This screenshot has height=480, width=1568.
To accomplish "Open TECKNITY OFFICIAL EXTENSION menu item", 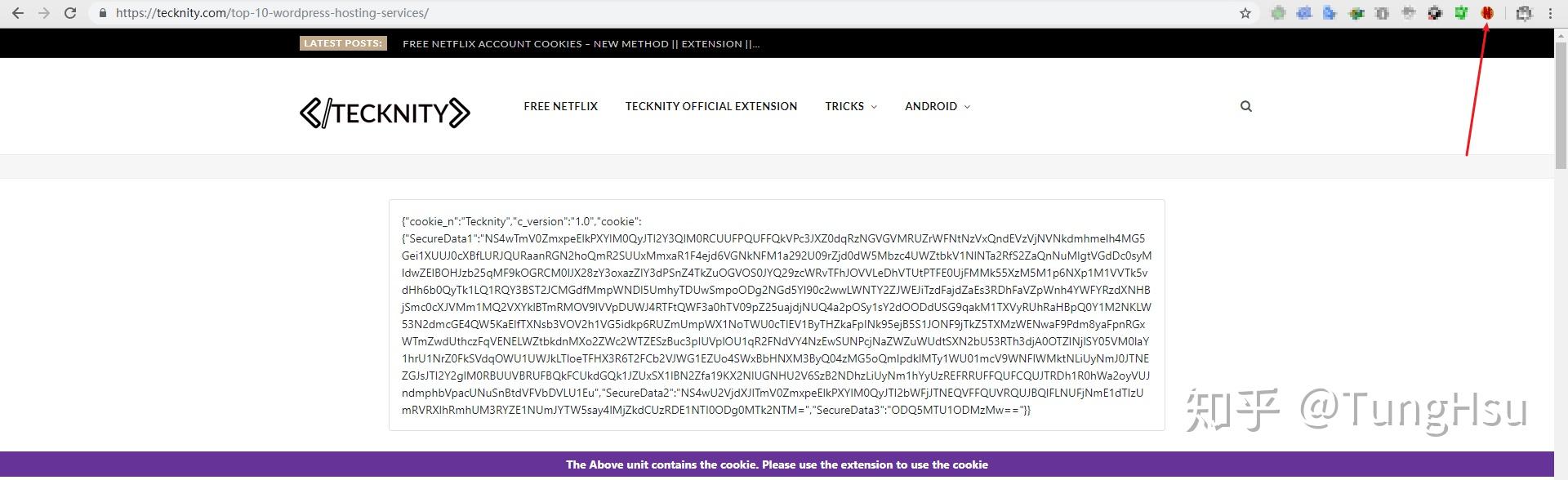I will tap(711, 106).
